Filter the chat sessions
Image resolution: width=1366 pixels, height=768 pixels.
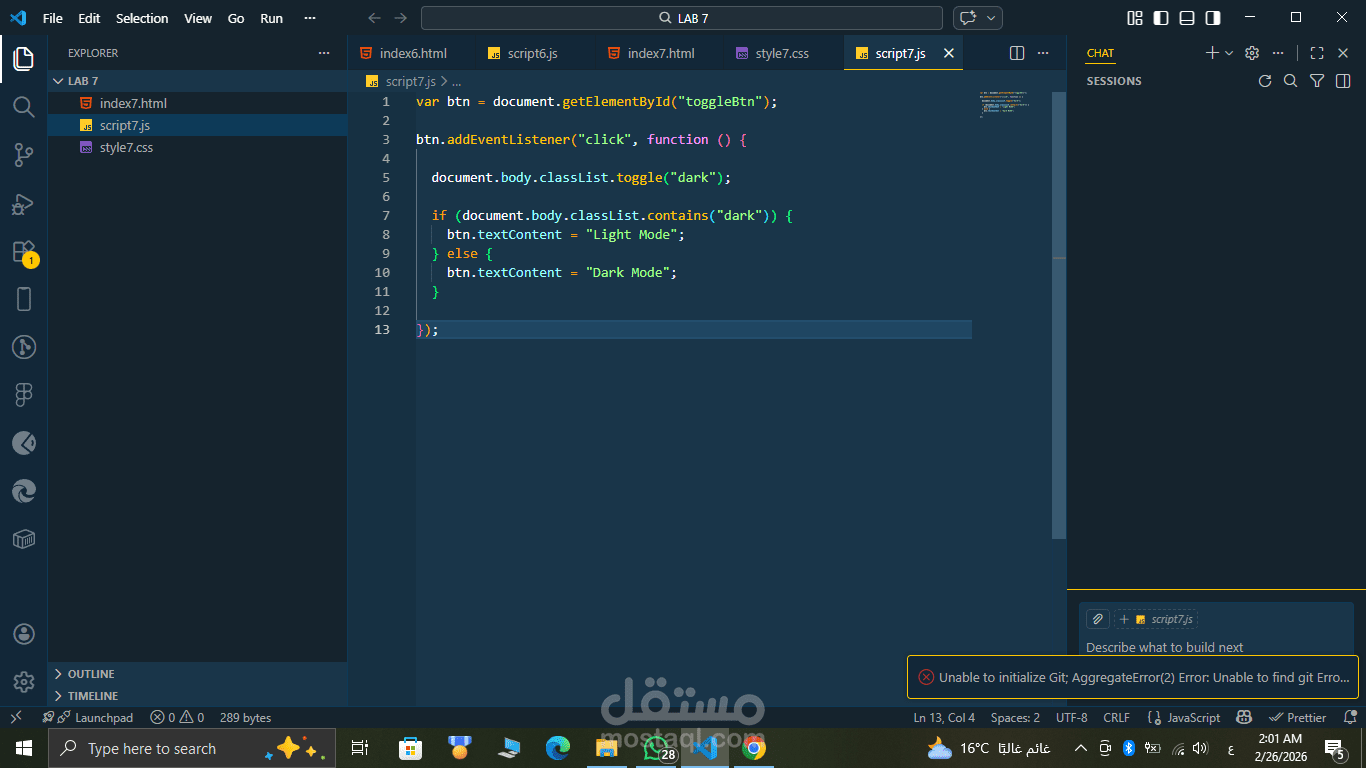(1317, 81)
